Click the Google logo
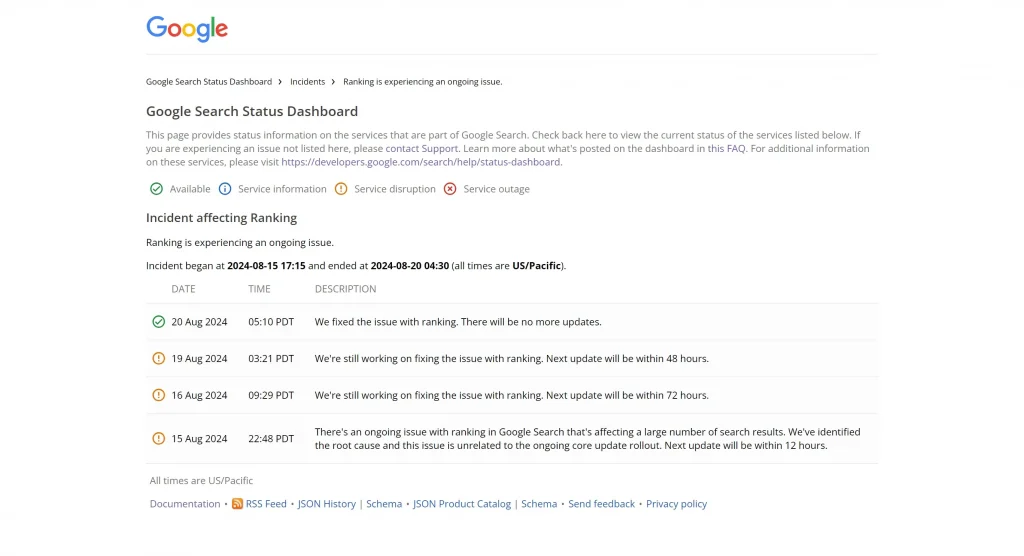1024x556 pixels. click(187, 29)
